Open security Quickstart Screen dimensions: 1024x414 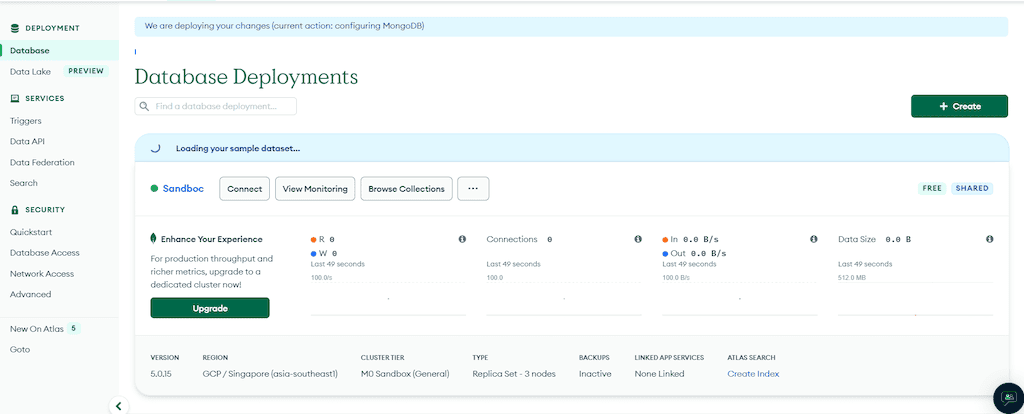(x=31, y=232)
